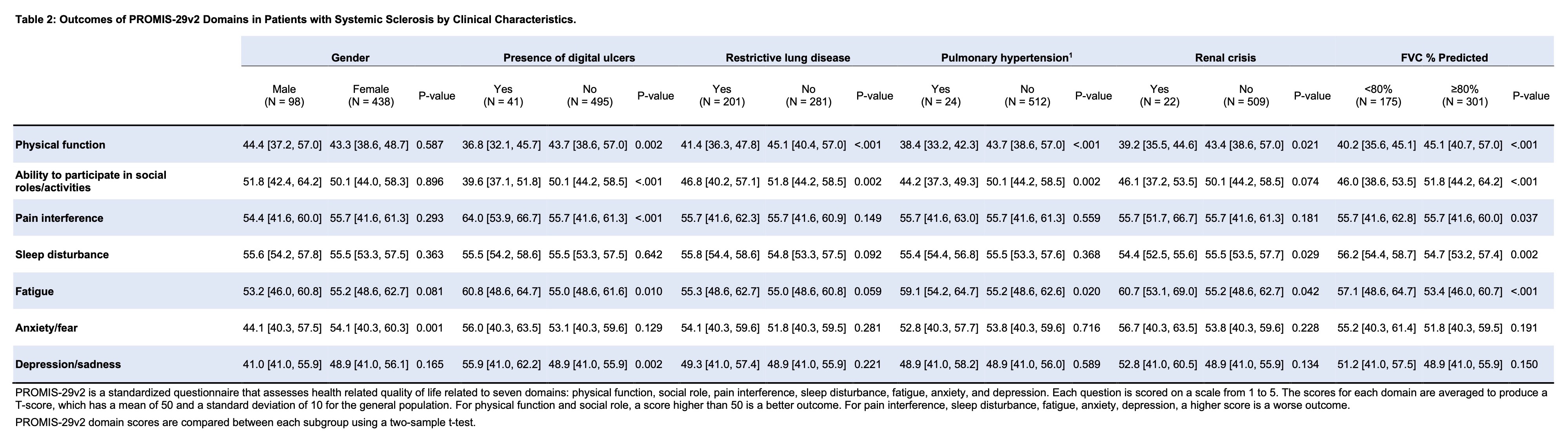Screen dimensions: 1568x439
Task: Click the Gender column group header
Action: [350, 58]
